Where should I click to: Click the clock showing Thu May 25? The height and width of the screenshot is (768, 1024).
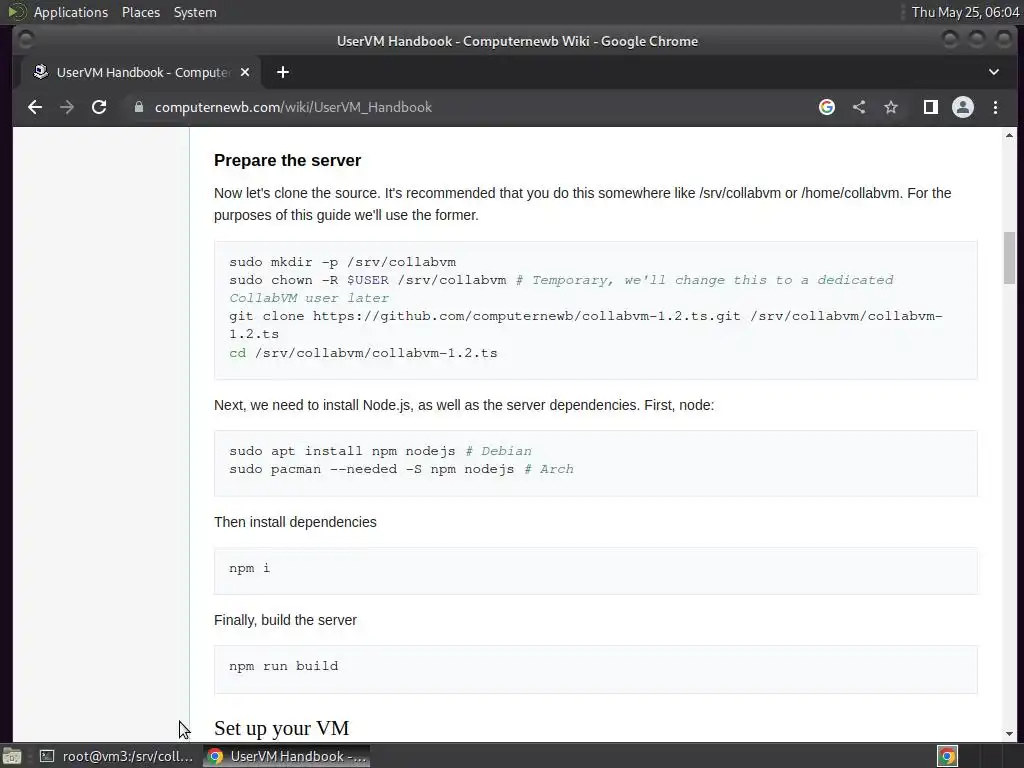pyautogui.click(x=965, y=12)
